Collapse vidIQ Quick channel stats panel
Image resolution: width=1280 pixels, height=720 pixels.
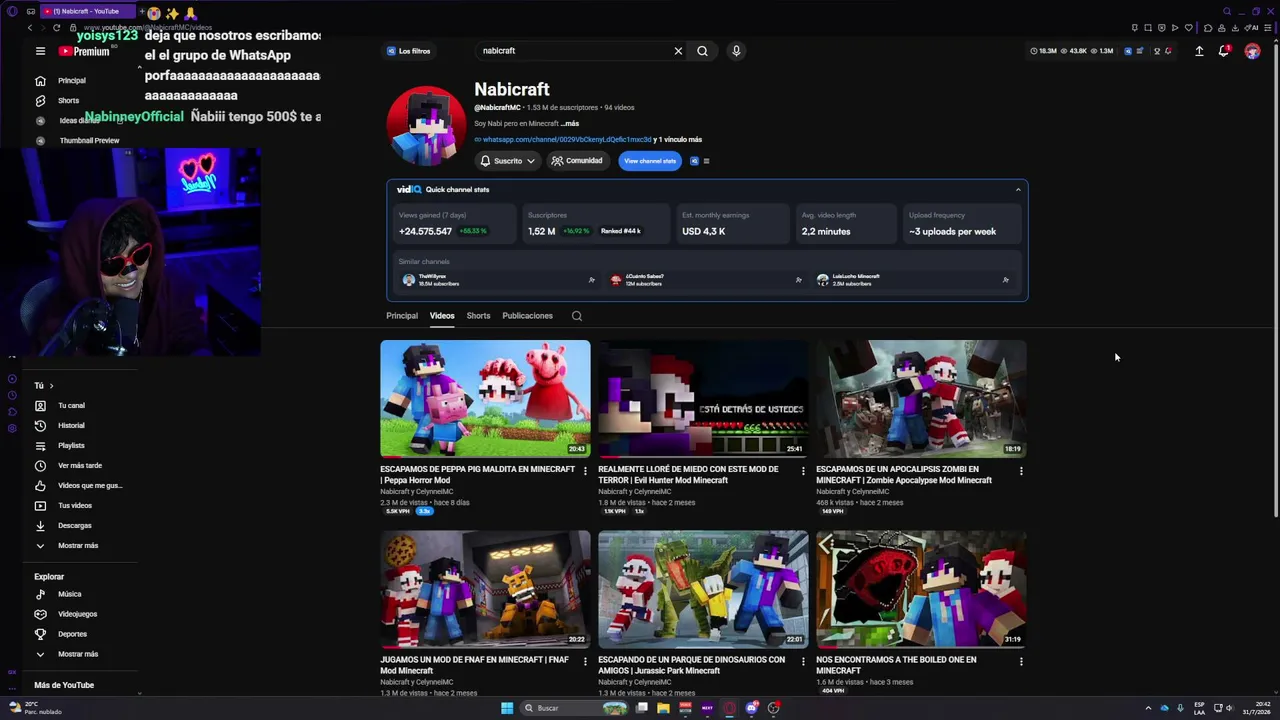[1018, 190]
